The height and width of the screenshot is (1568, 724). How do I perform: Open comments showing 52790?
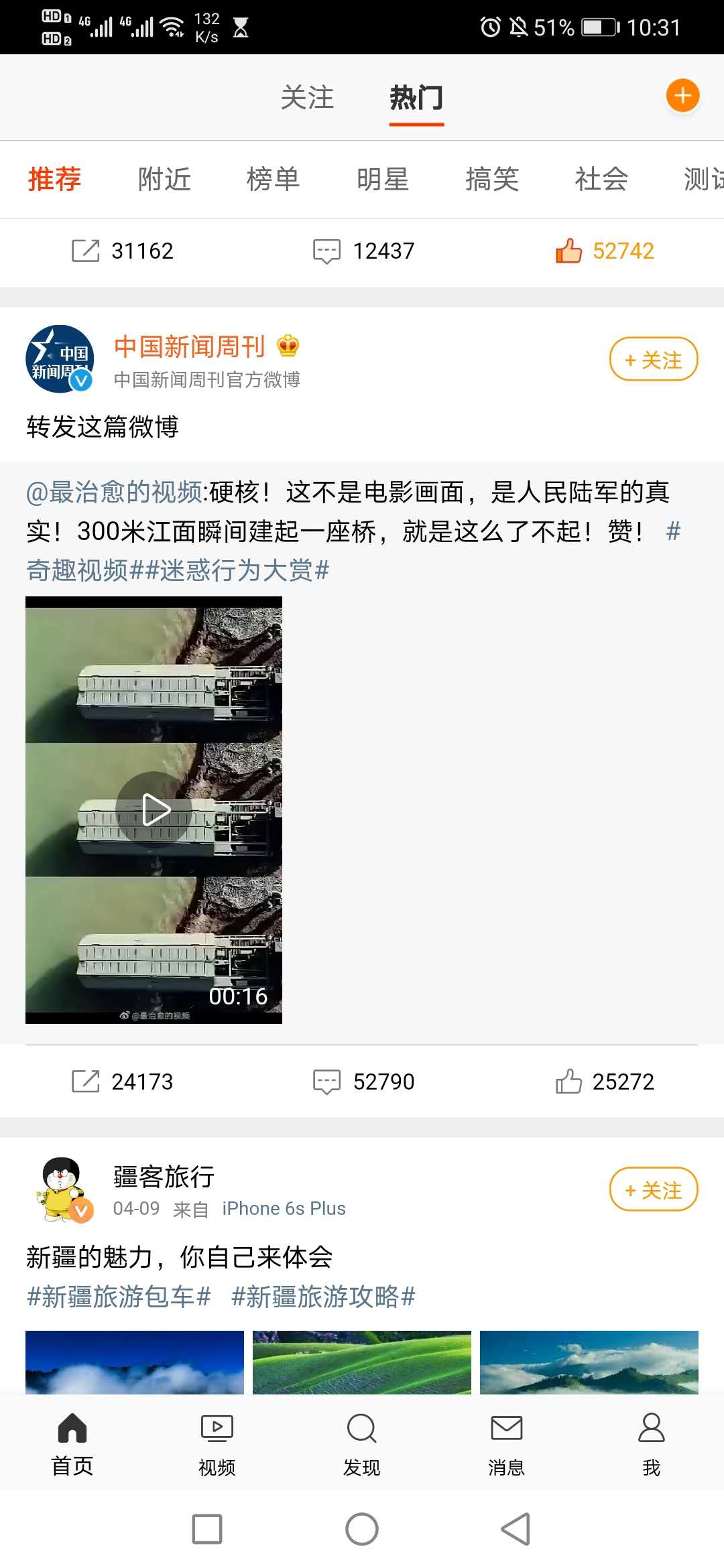tap(364, 1081)
